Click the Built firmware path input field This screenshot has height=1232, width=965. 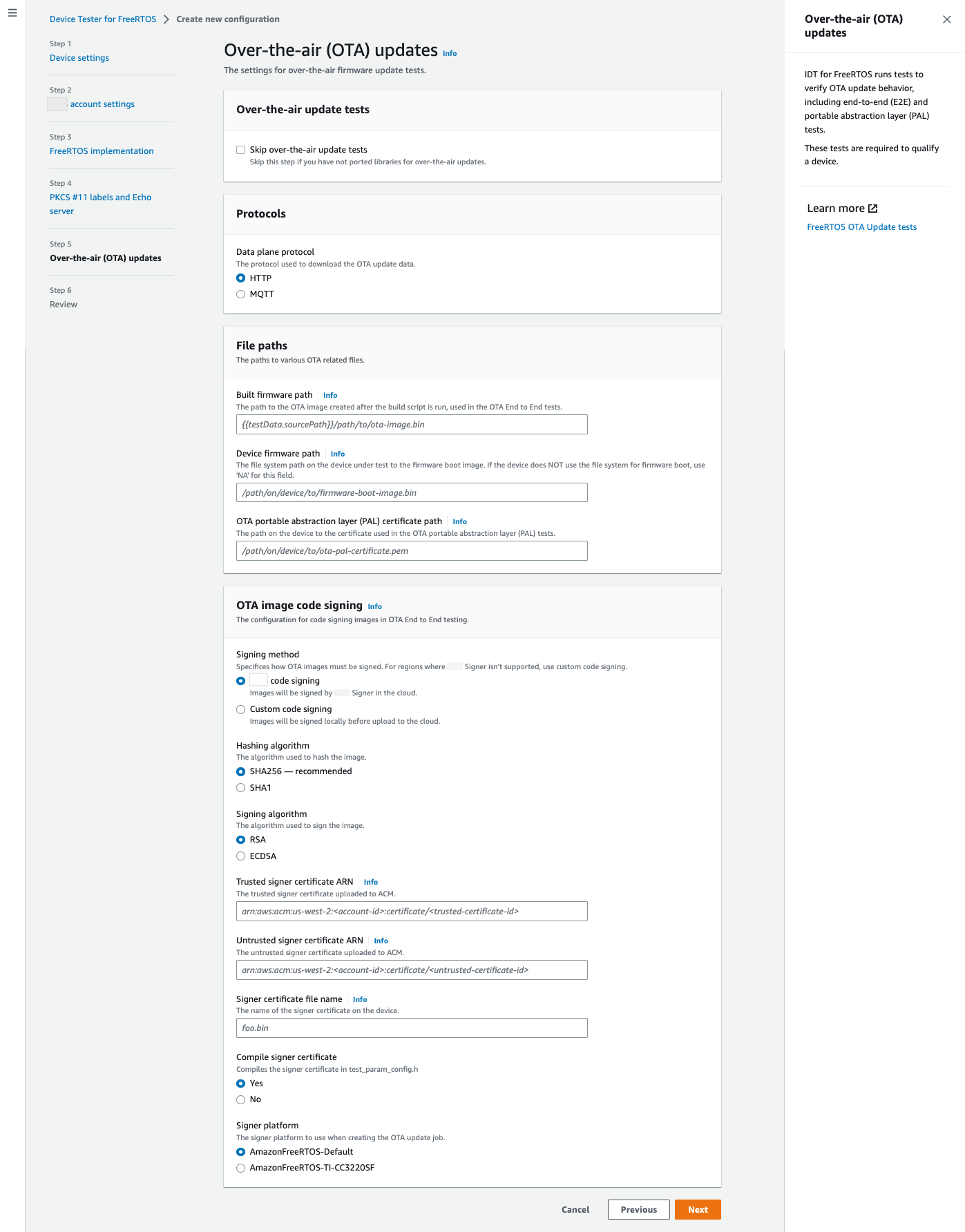point(412,425)
